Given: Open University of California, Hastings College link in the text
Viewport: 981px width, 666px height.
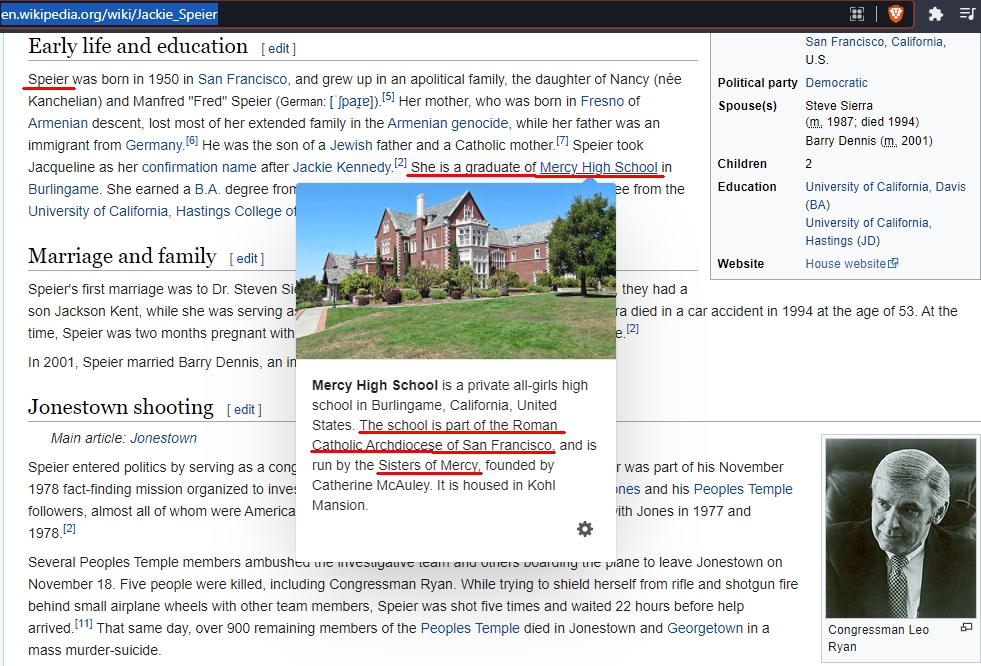Looking at the screenshot, I should (x=162, y=211).
